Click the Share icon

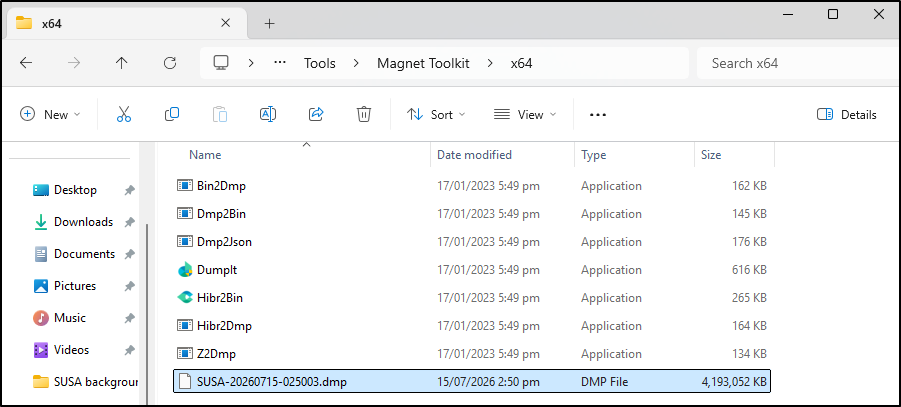tap(316, 114)
